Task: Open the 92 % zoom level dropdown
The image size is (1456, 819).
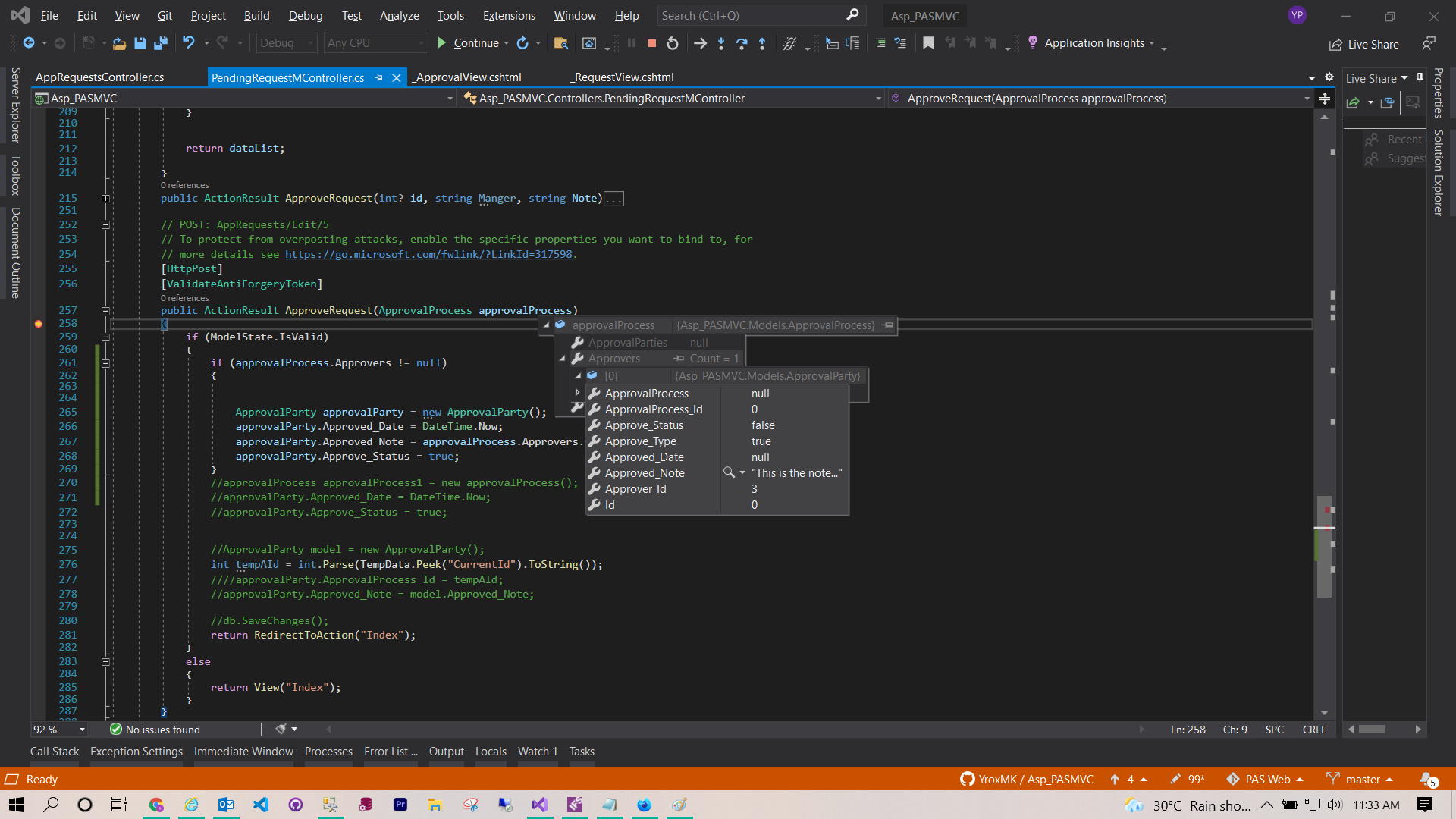Action: [x=59, y=730]
